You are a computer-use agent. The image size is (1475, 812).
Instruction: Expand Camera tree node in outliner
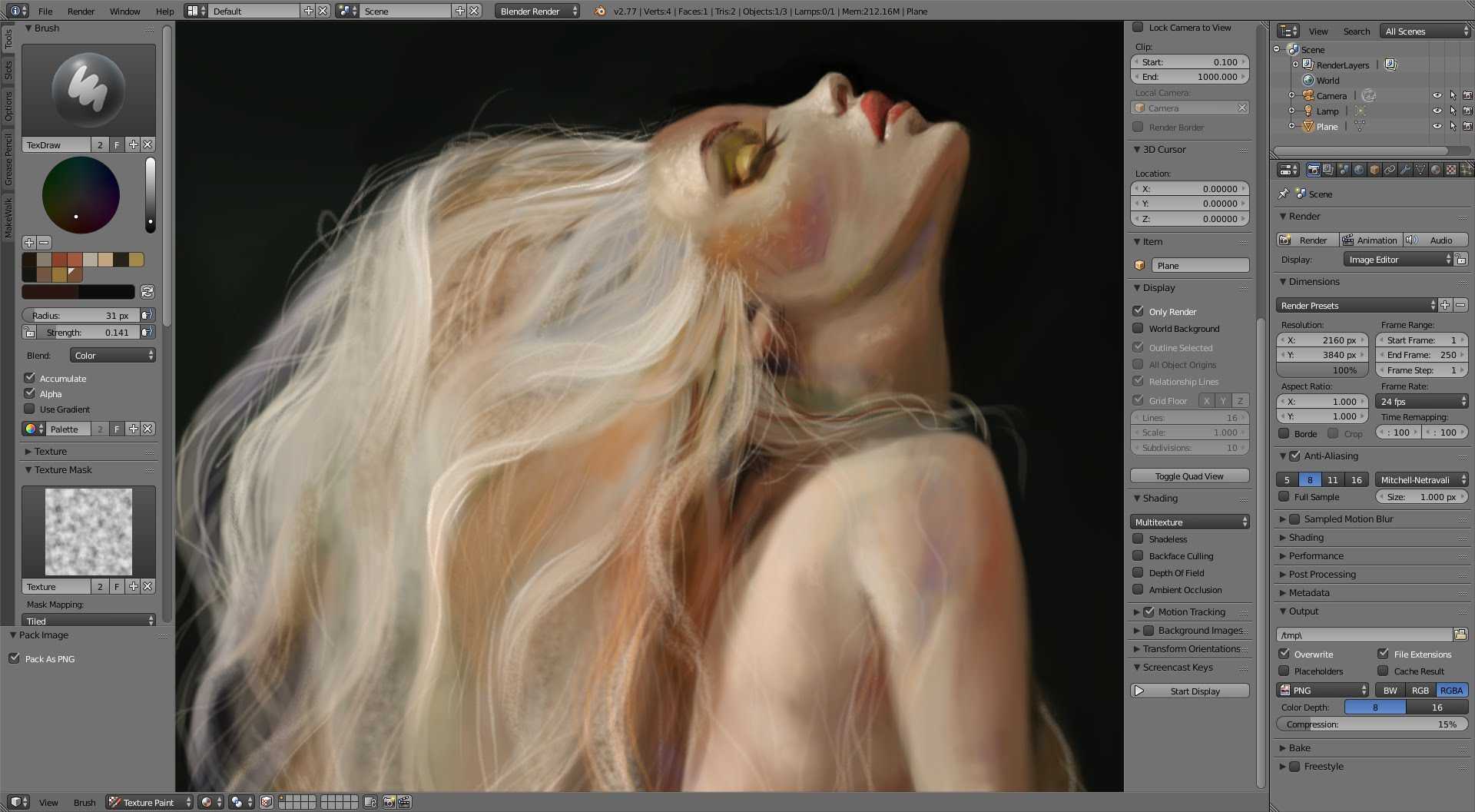pos(1291,95)
